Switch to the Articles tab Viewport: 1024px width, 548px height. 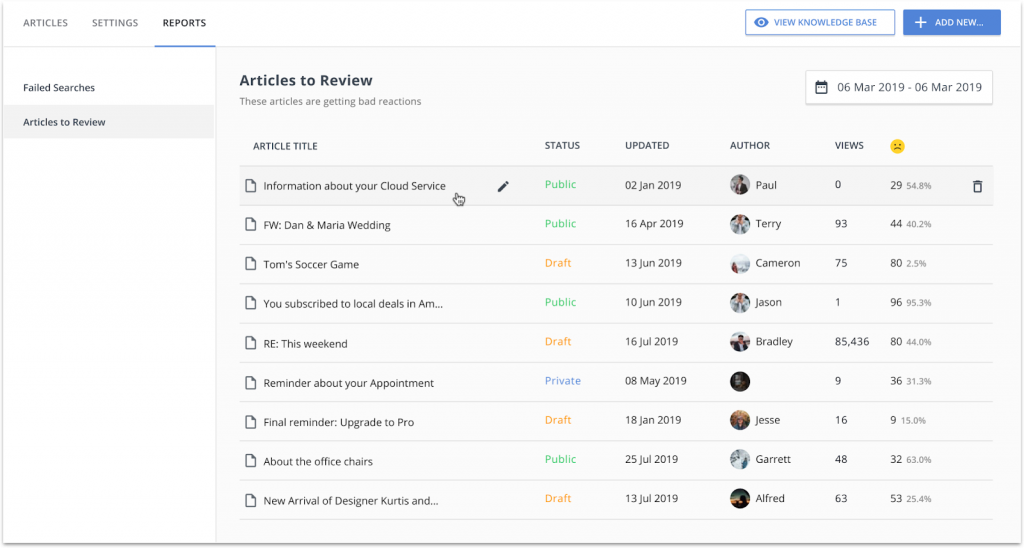pos(46,23)
